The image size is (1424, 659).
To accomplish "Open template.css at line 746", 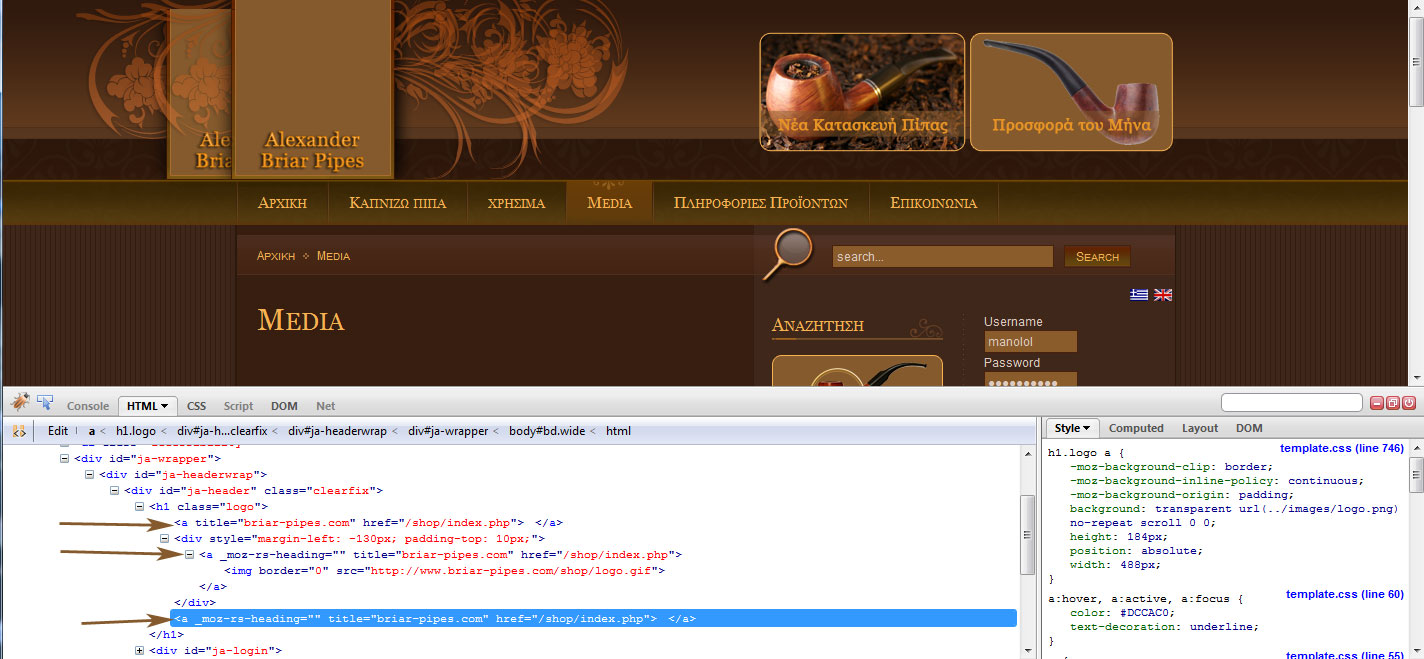I will pyautogui.click(x=1341, y=448).
